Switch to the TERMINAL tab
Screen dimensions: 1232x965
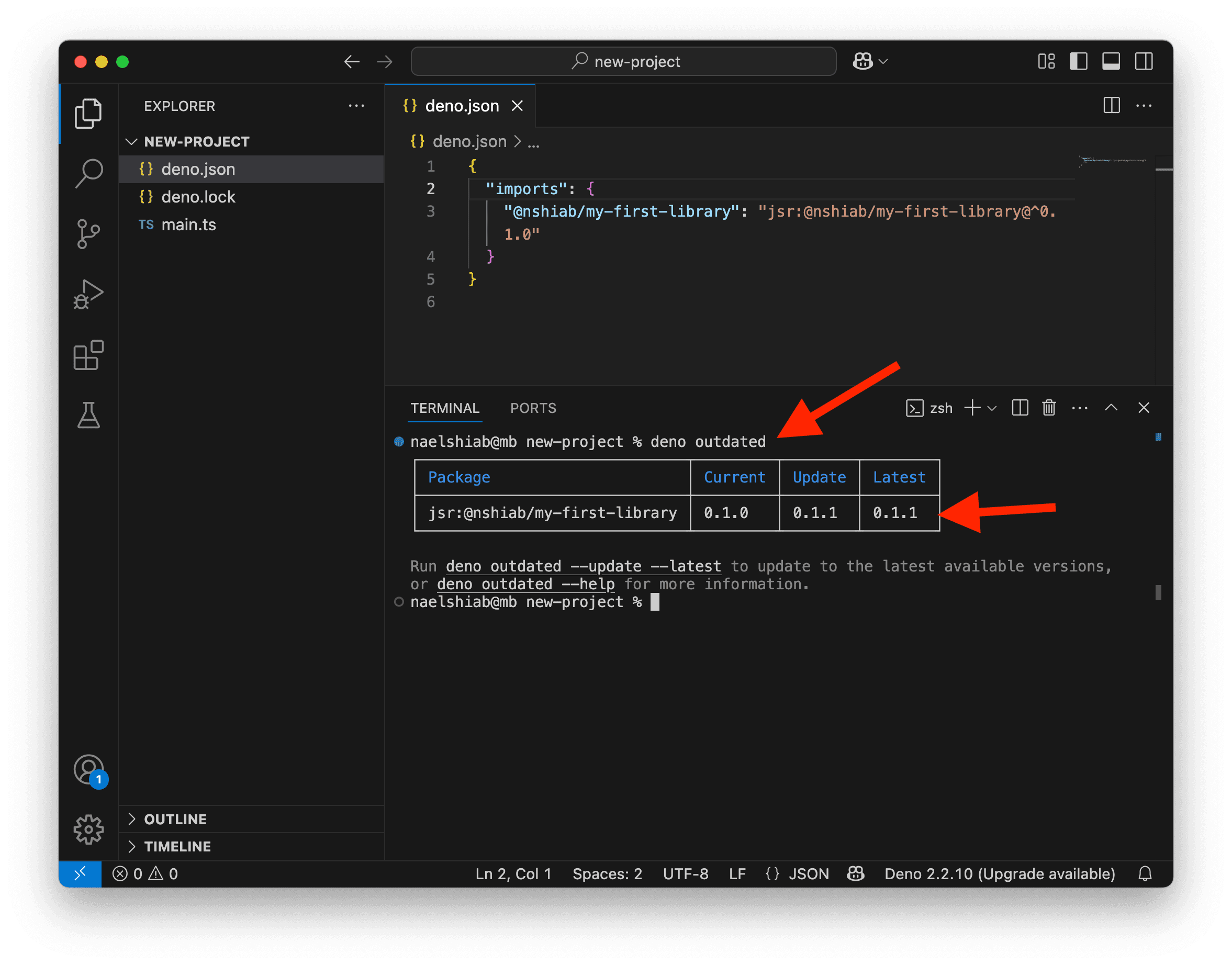[444, 408]
